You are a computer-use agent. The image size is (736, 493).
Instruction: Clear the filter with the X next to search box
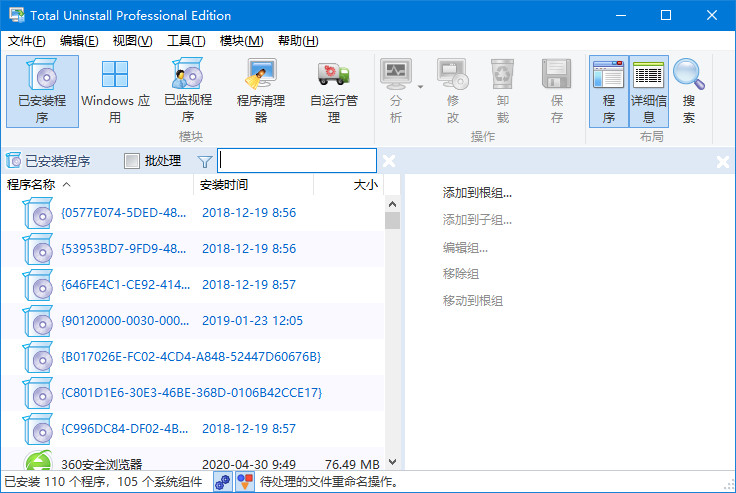(x=389, y=161)
